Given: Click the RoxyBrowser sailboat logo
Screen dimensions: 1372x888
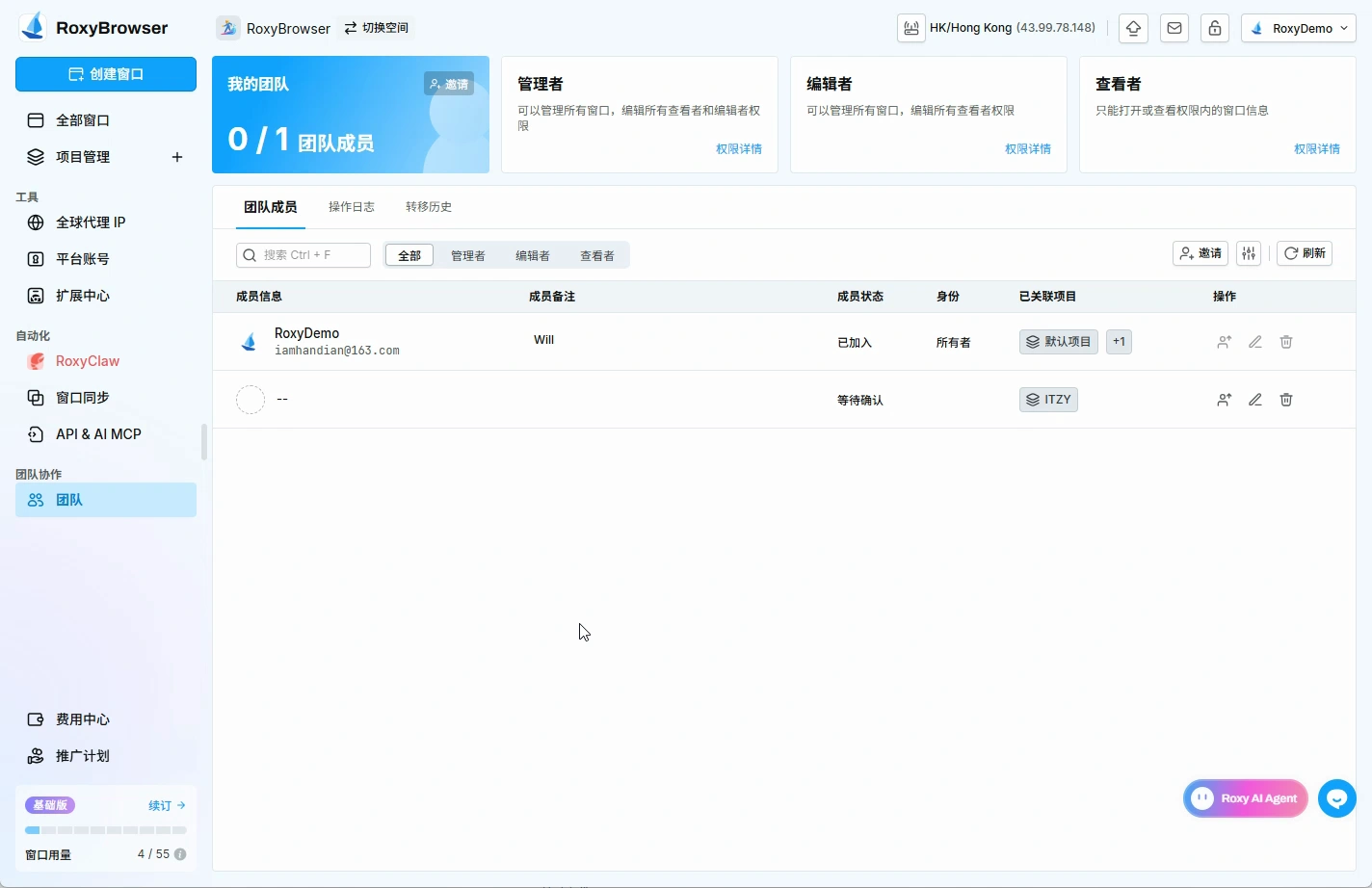Looking at the screenshot, I should click(34, 27).
